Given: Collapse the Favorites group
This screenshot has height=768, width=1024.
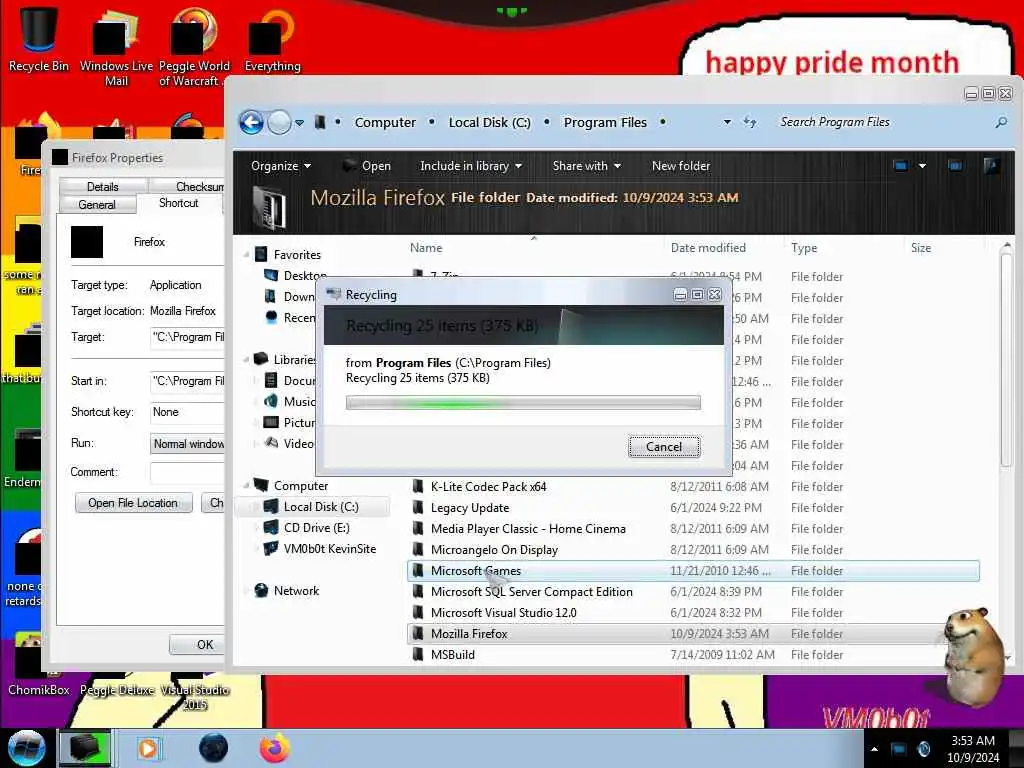Looking at the screenshot, I should pos(247,254).
